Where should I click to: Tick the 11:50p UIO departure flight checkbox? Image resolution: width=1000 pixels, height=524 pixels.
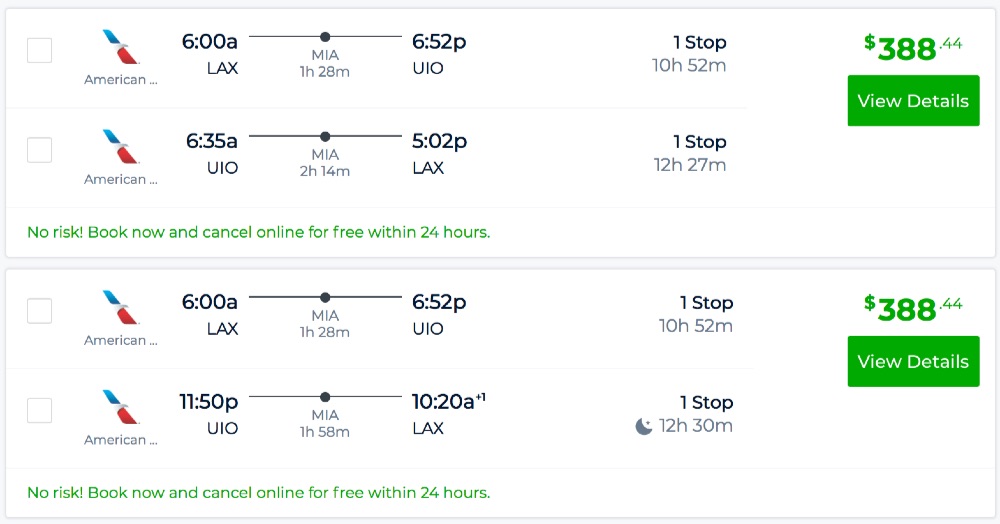pyautogui.click(x=39, y=410)
